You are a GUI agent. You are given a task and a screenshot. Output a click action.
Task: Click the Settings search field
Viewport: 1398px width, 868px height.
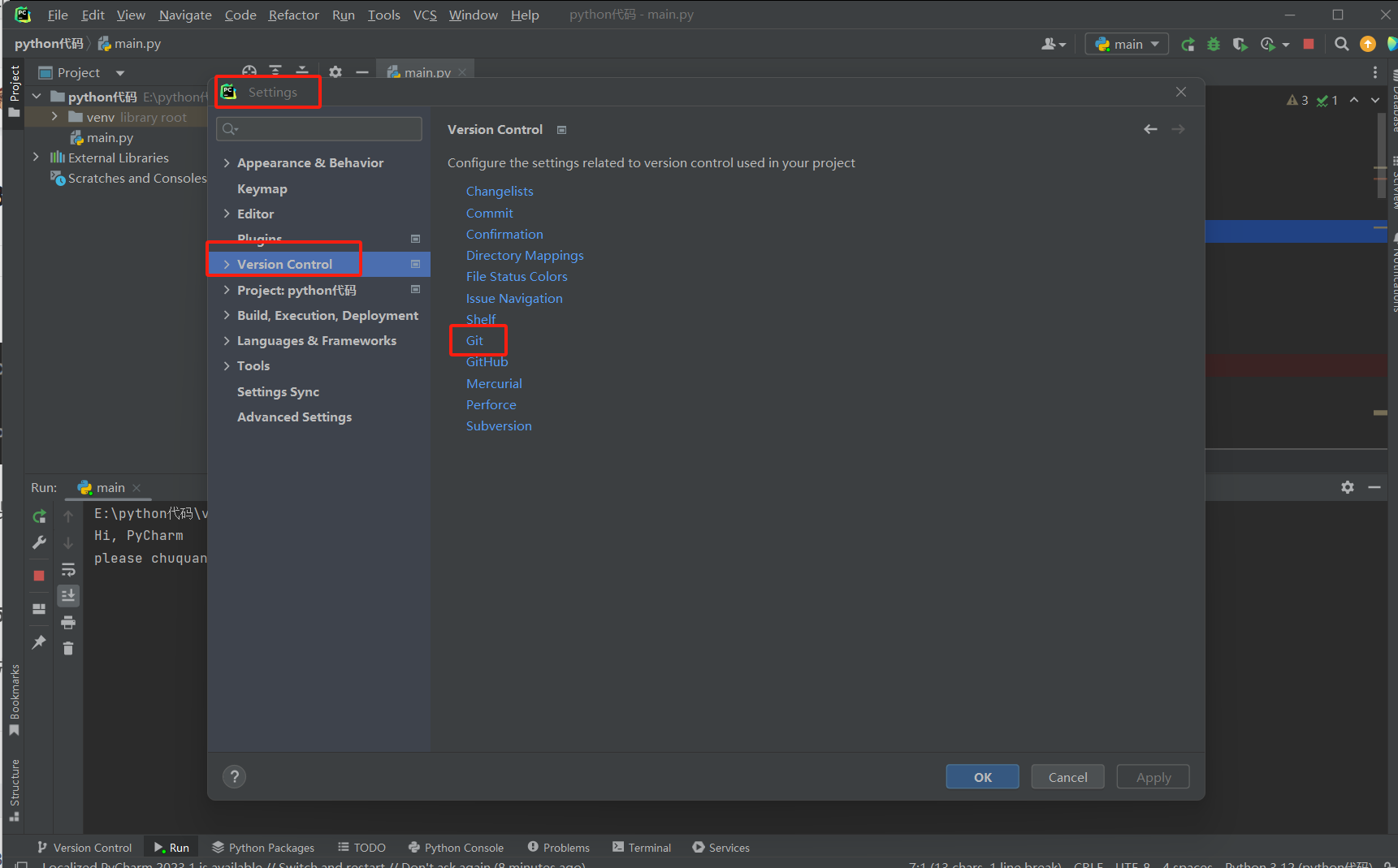[x=319, y=129]
